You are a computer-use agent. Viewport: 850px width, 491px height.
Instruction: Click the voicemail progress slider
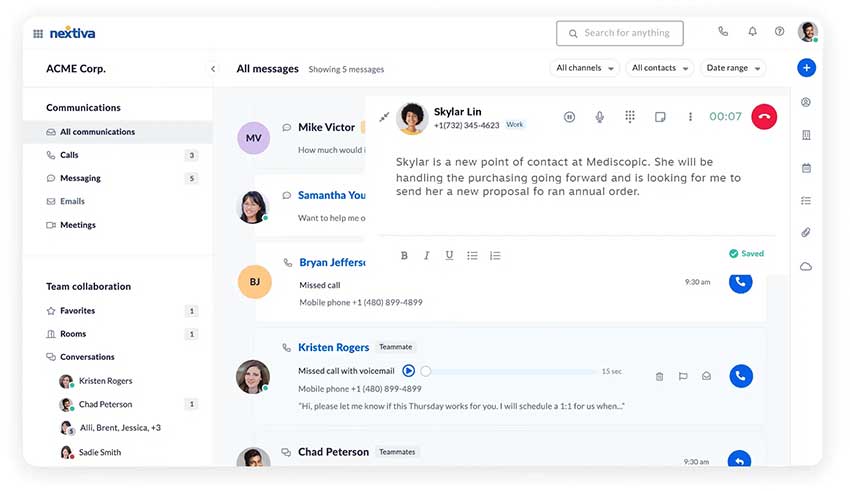click(x=510, y=371)
